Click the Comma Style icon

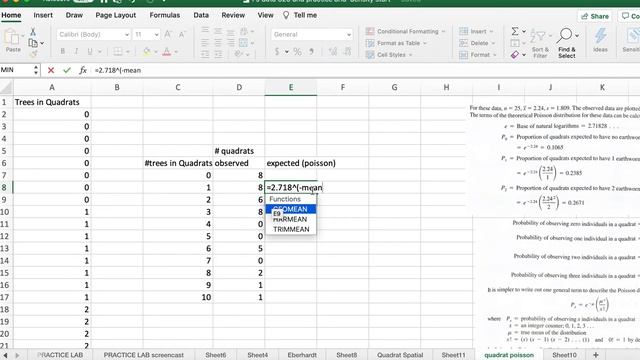point(311,52)
